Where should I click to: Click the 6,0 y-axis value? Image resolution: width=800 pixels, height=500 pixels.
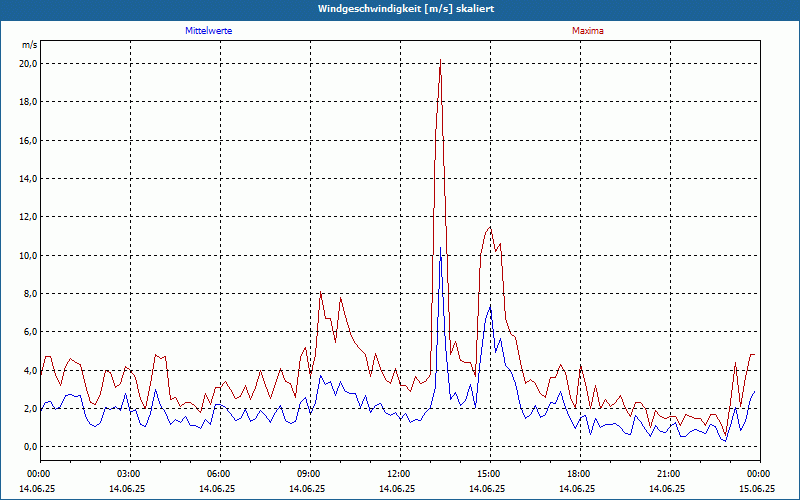pos(30,332)
